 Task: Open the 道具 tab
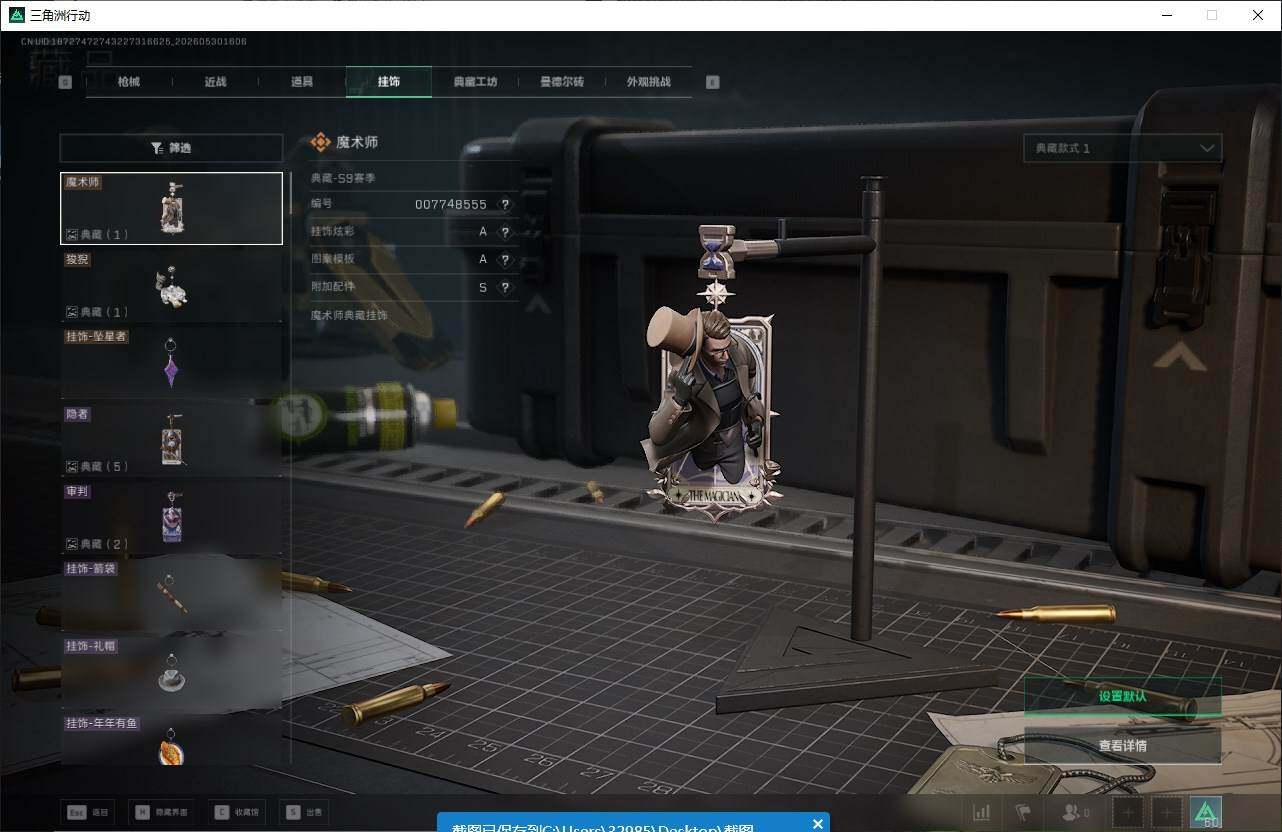point(302,82)
